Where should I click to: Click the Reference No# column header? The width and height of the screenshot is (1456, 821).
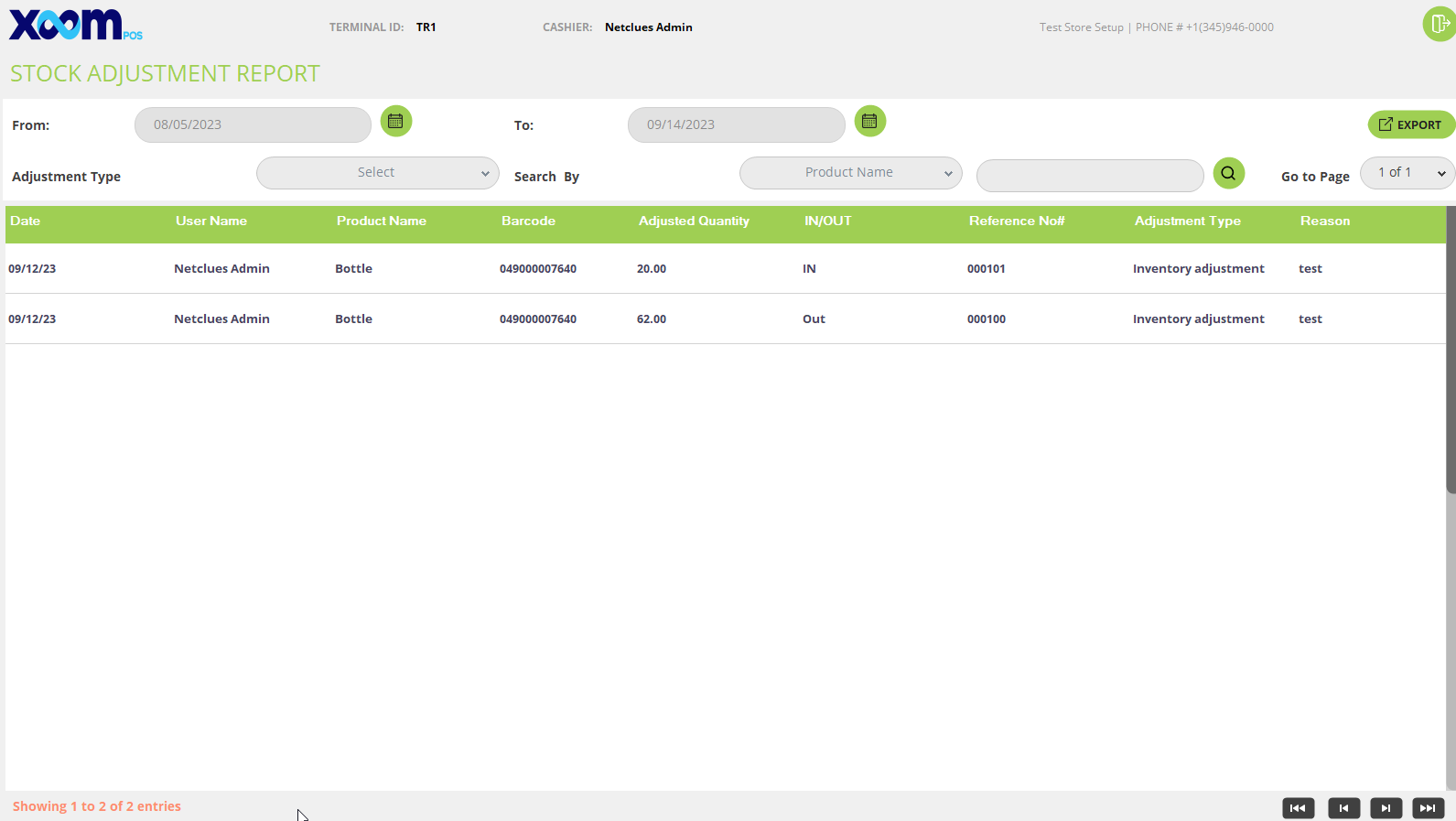pyautogui.click(x=1017, y=221)
